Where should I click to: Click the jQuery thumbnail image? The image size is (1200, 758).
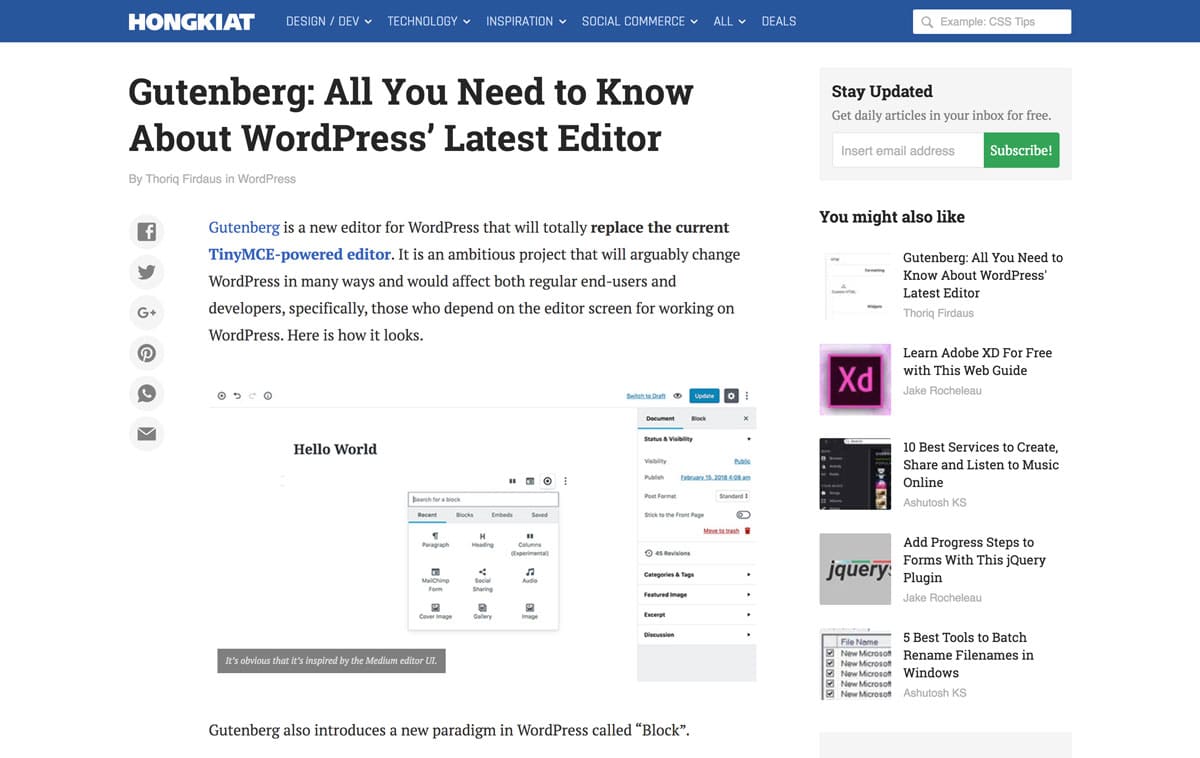pos(855,569)
